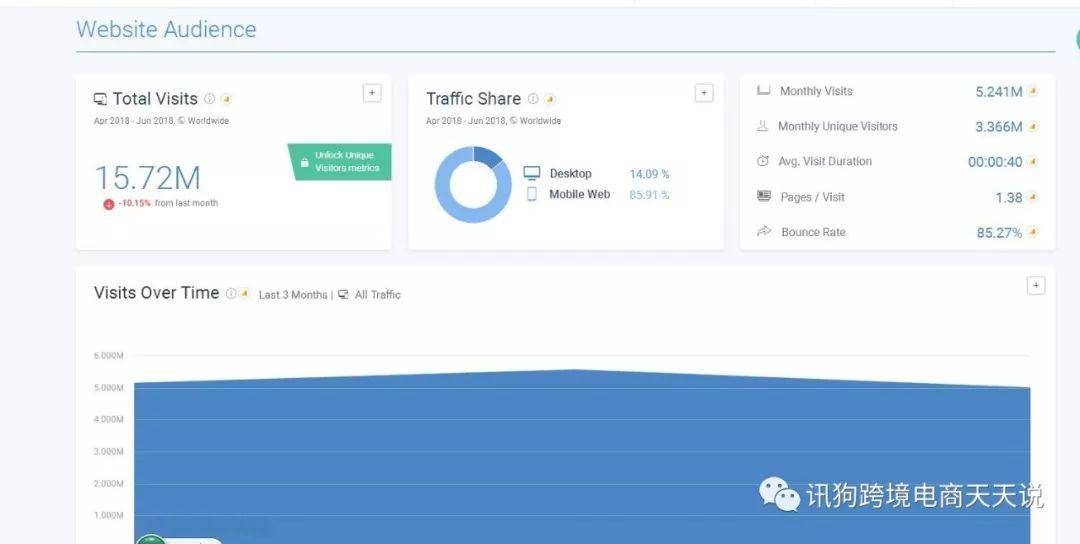Click the Traffic Share donut chart
Viewport: 1080px width, 544px height.
tap(473, 185)
